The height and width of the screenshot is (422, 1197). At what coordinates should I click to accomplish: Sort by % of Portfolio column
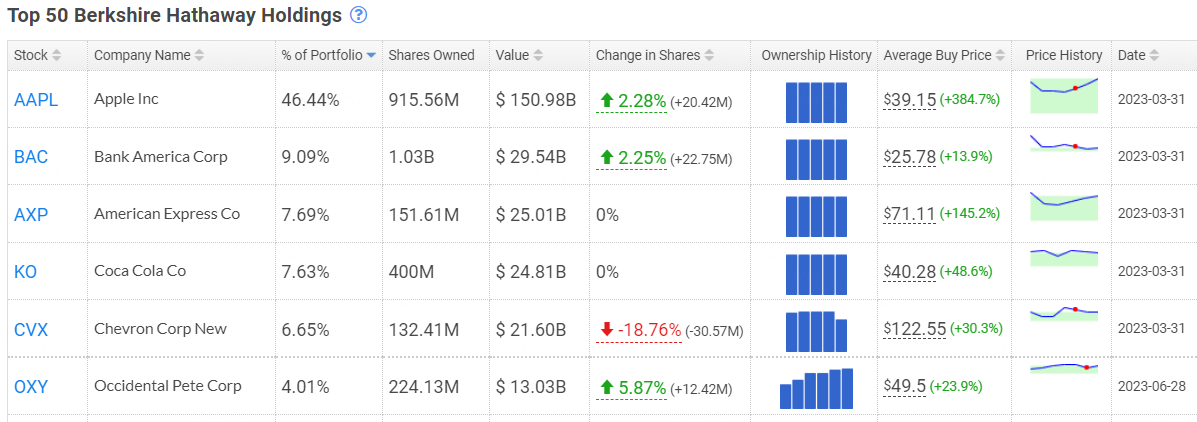(x=329, y=55)
